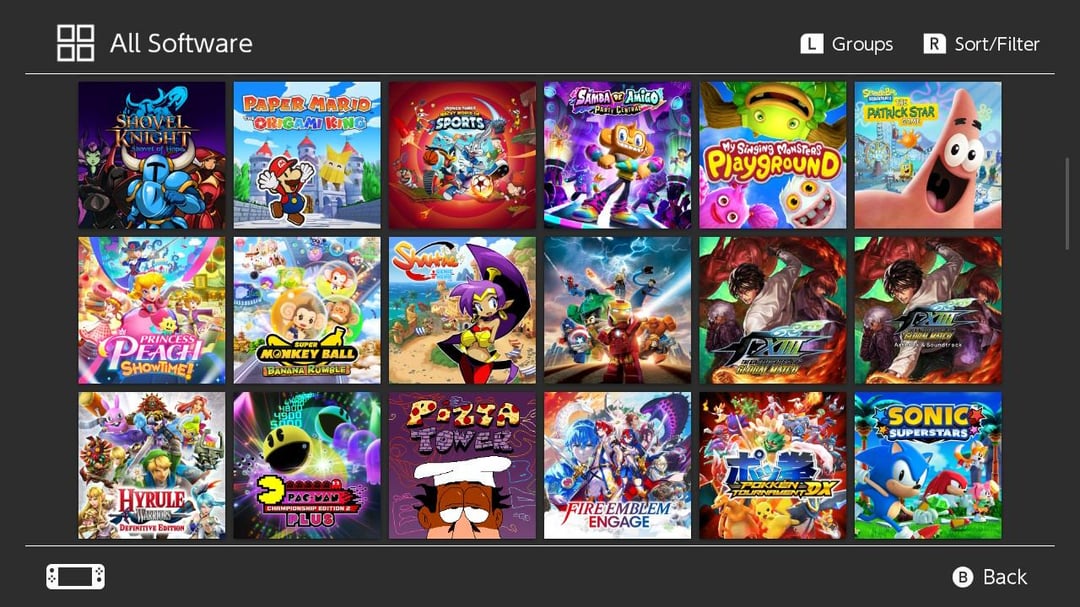
Task: Select the Shantae game tile
Action: (462, 311)
